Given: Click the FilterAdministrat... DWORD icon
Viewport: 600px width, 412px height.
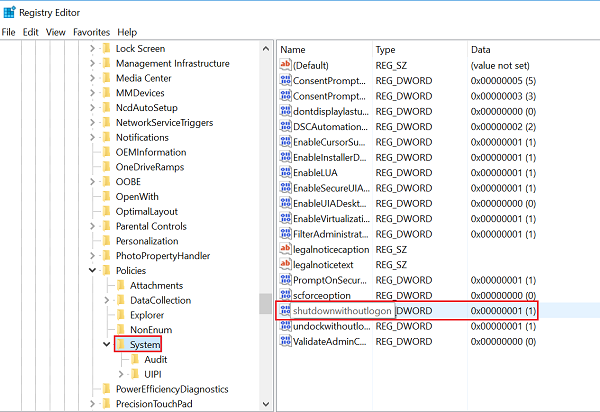Looking at the screenshot, I should click(285, 234).
